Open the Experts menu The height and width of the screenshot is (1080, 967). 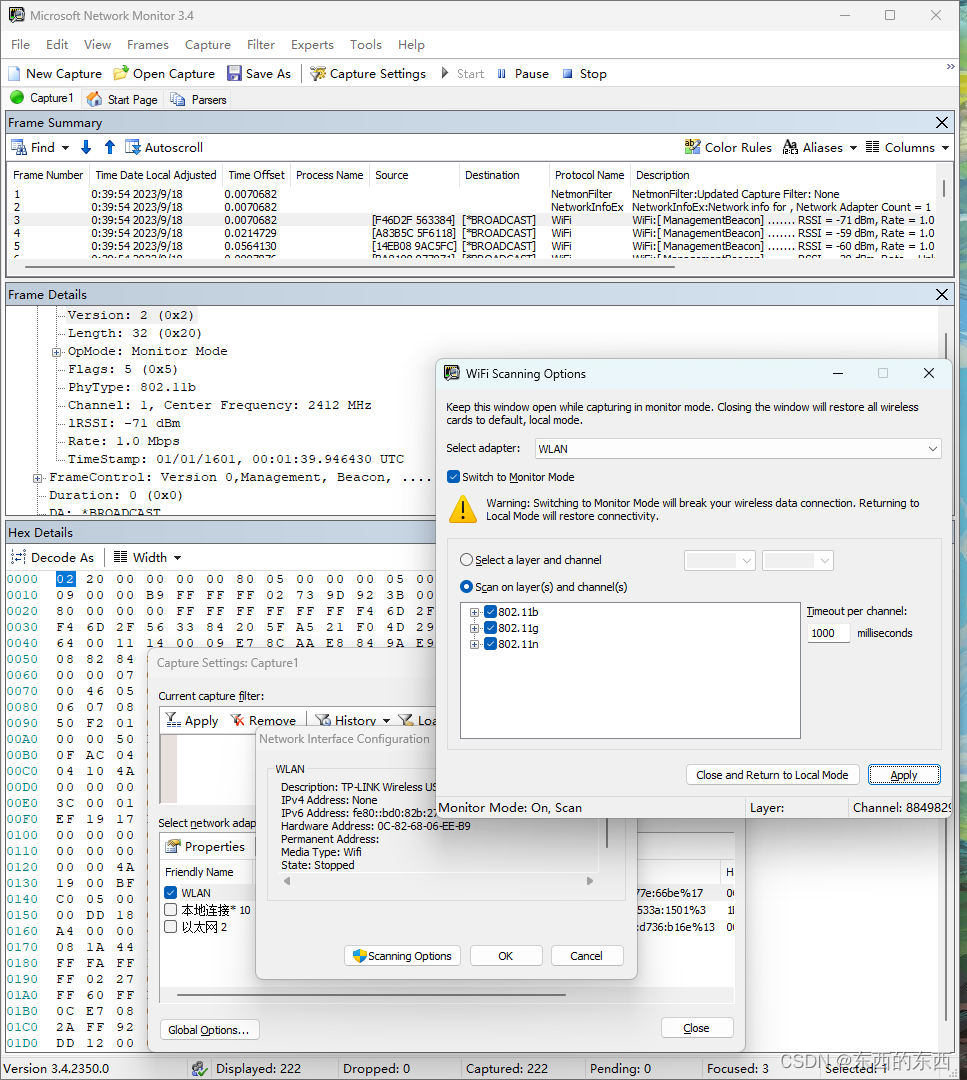(312, 45)
